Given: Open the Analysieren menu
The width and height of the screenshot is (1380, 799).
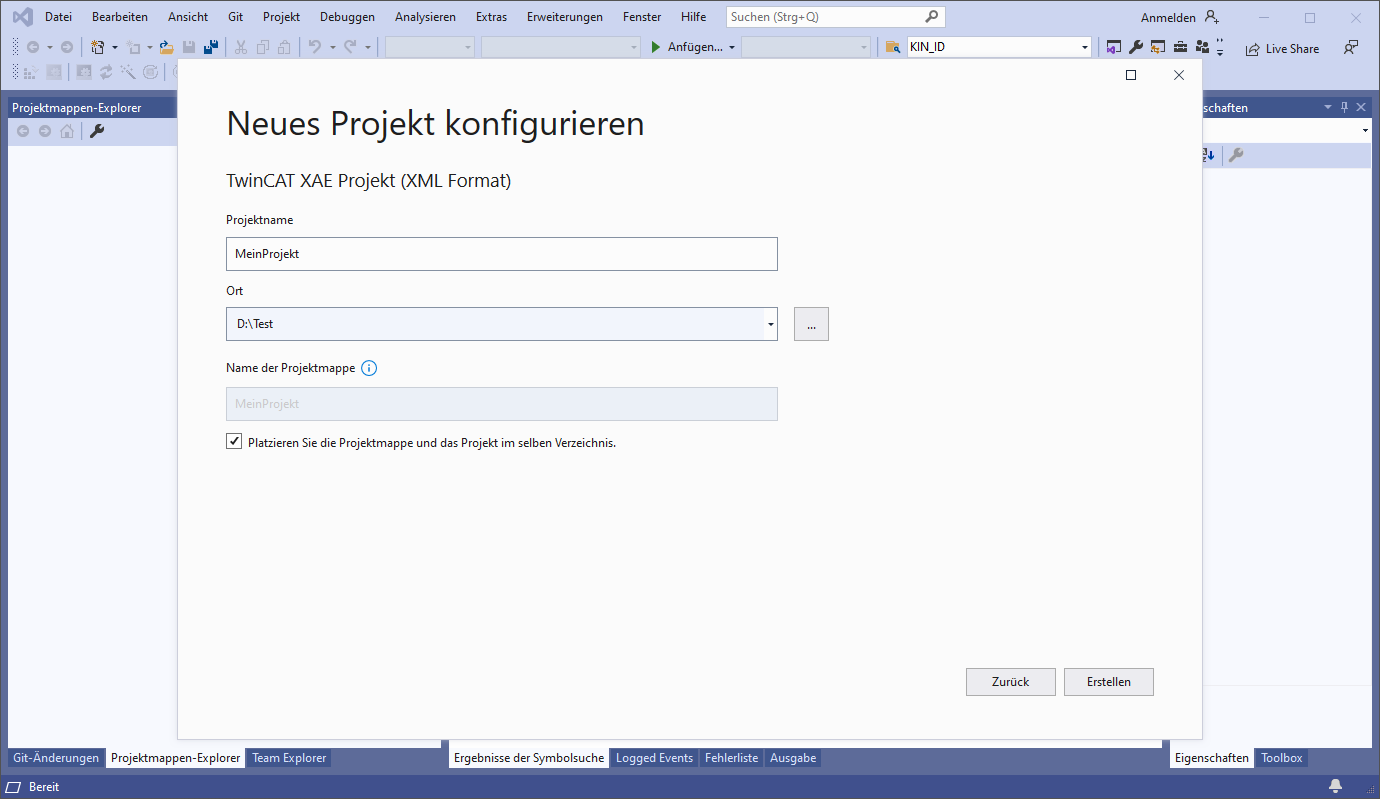Looking at the screenshot, I should [426, 17].
